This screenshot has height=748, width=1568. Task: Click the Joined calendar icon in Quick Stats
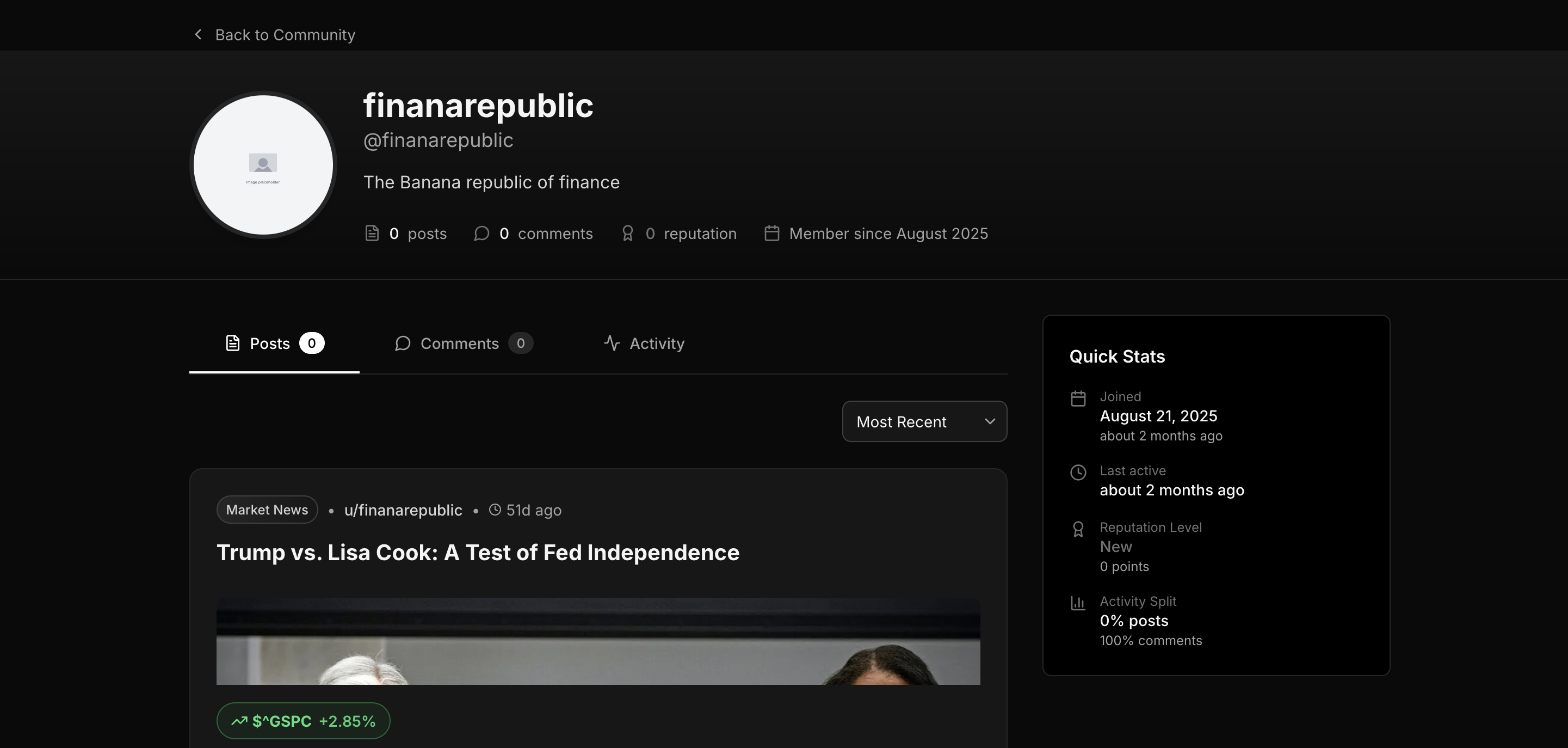coord(1077,398)
